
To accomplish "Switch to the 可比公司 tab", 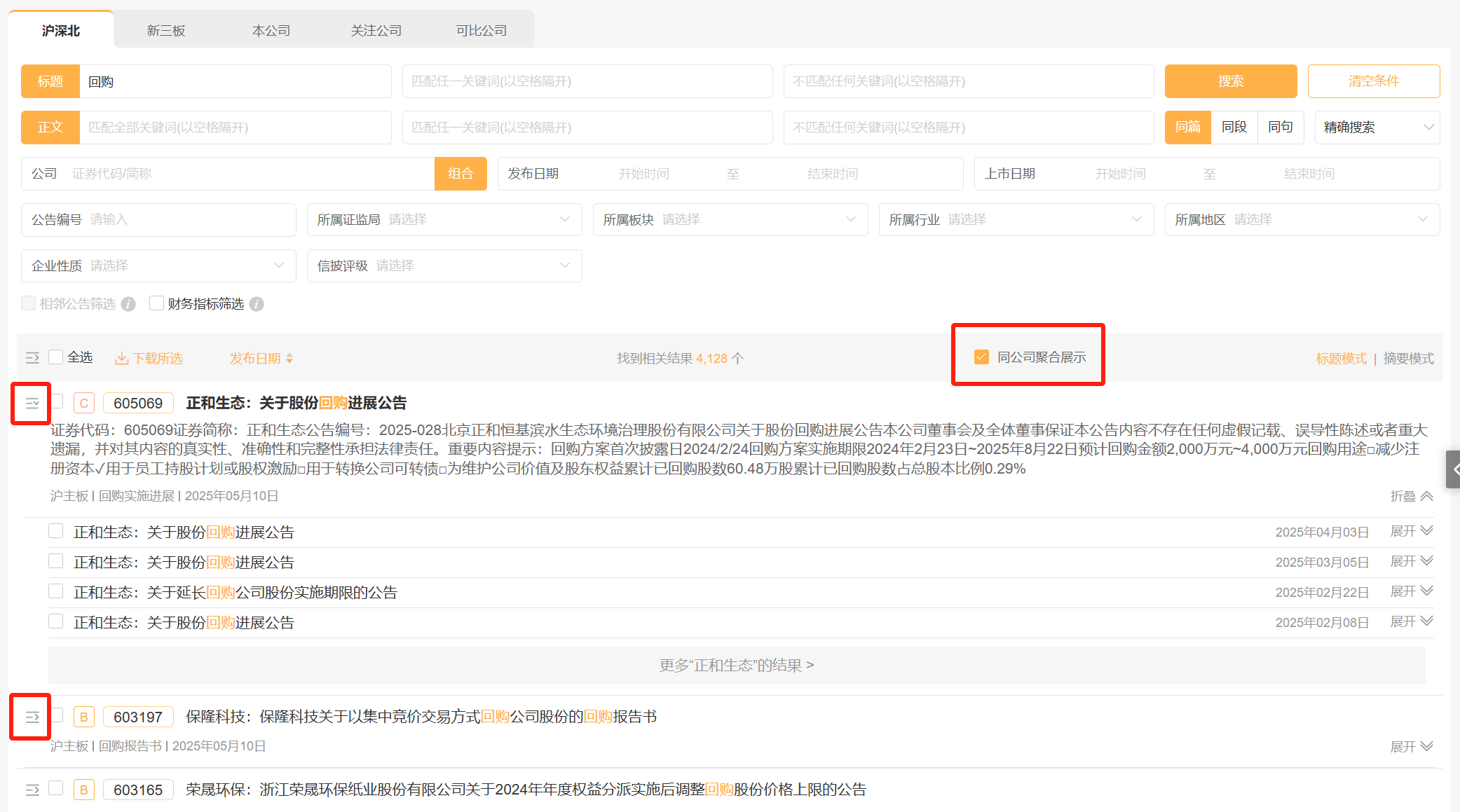I will coord(482,31).
